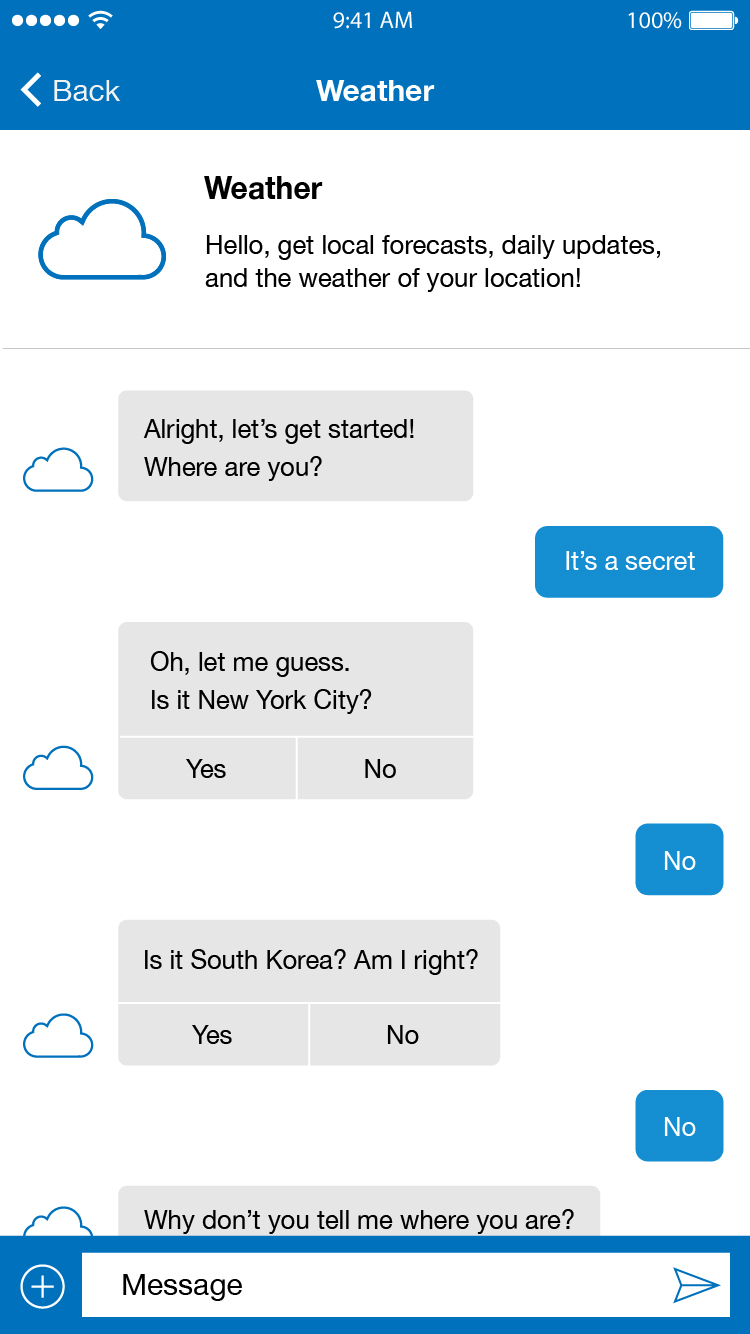This screenshot has height=1334, width=750.
Task: Tap cloud avatar beside South Korea question
Action: [58, 1036]
